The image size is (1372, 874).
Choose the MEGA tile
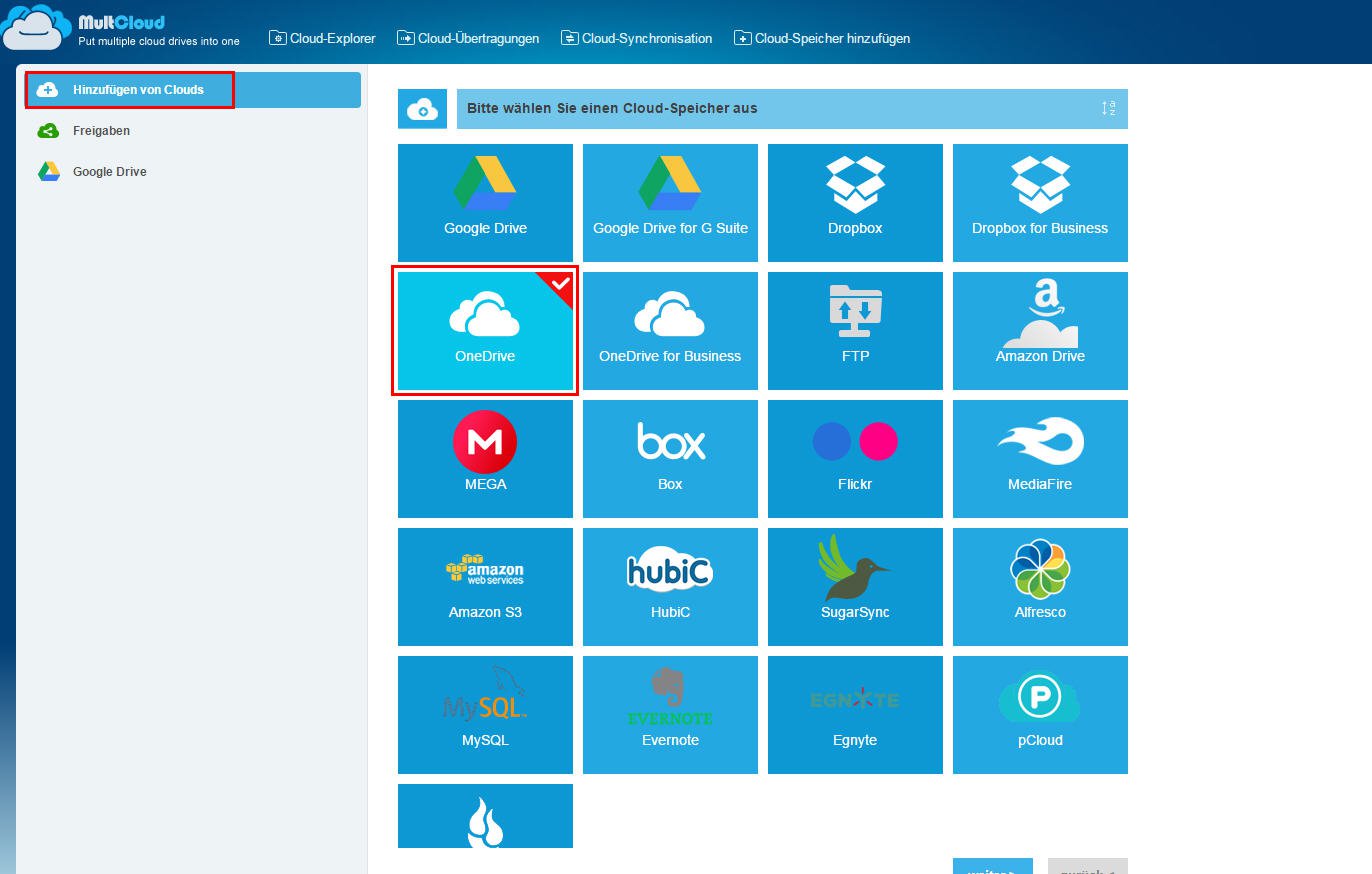coord(485,459)
